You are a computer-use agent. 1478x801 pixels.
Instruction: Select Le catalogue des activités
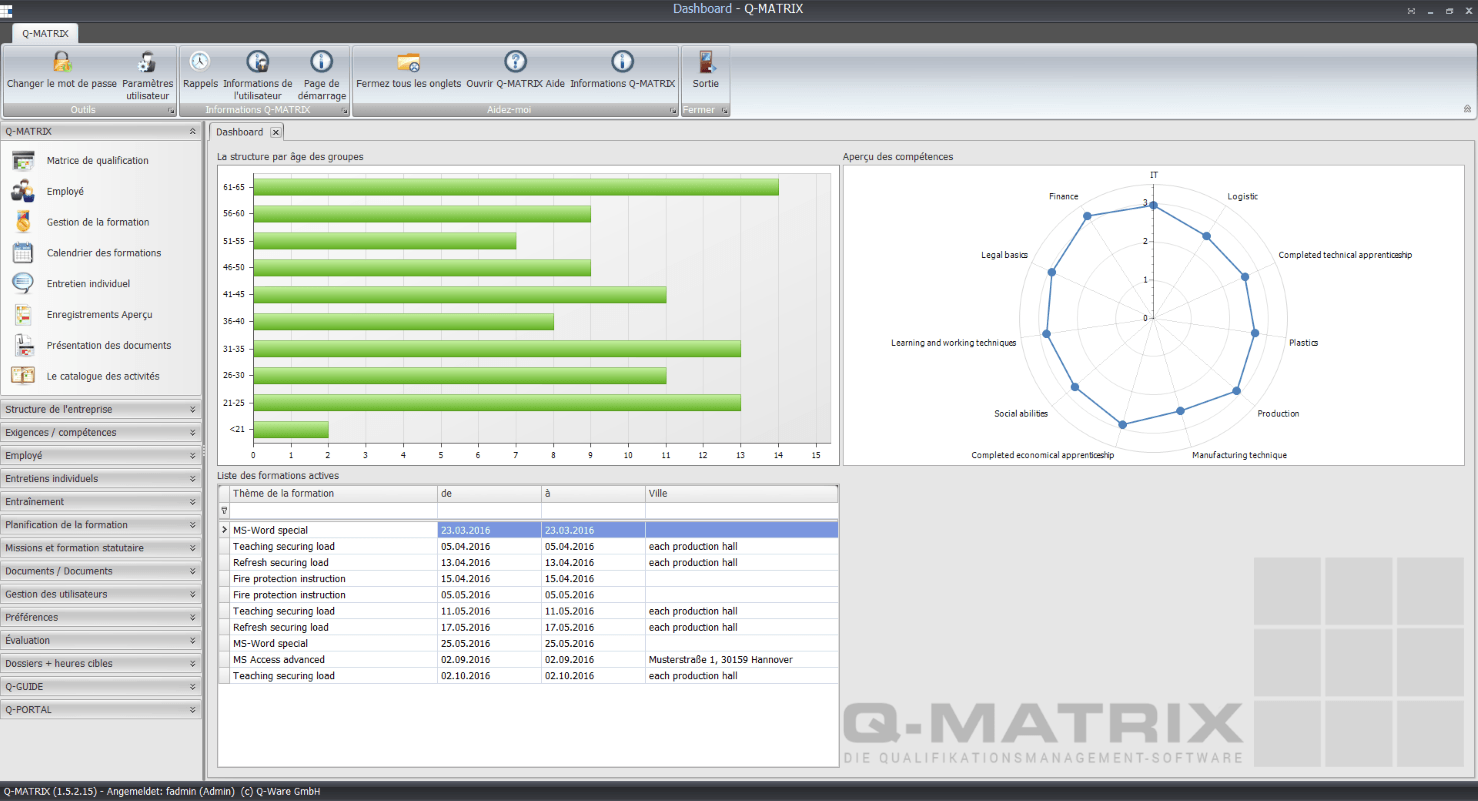102,377
